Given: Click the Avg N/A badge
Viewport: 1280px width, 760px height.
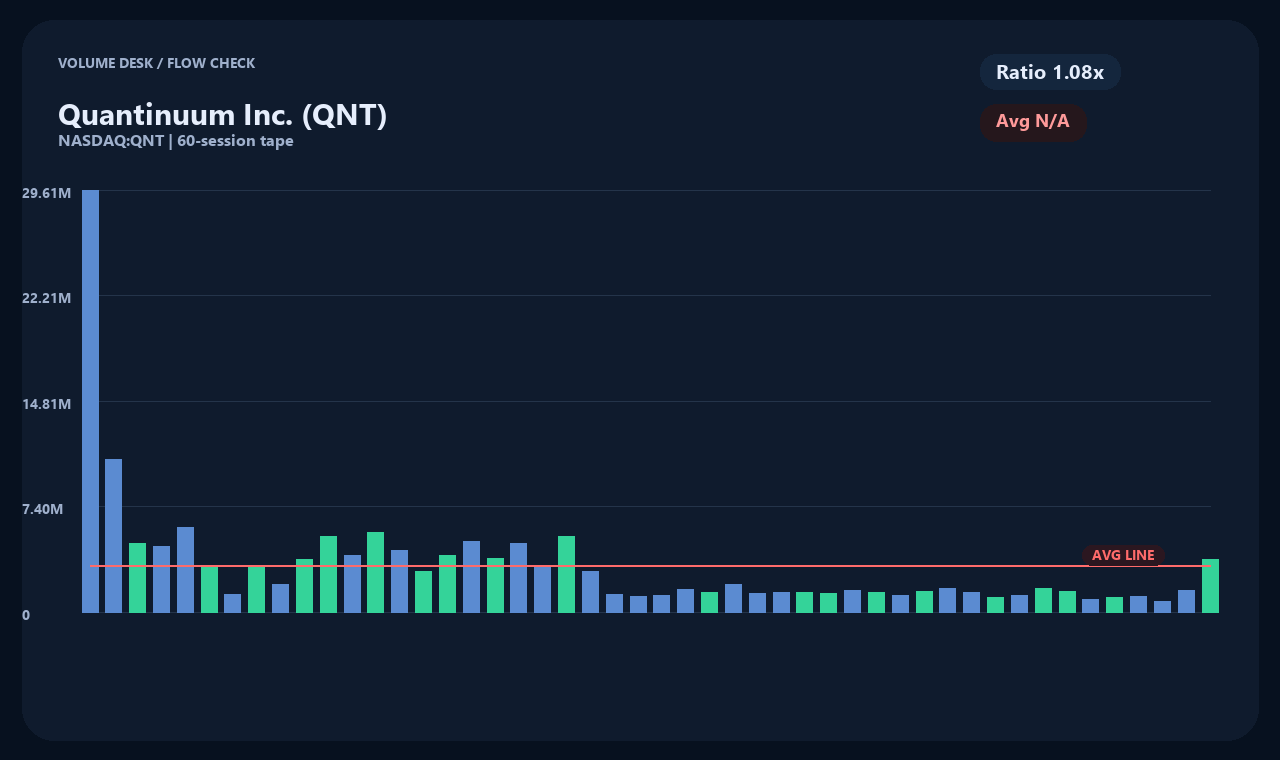Looking at the screenshot, I should coord(1033,122).
